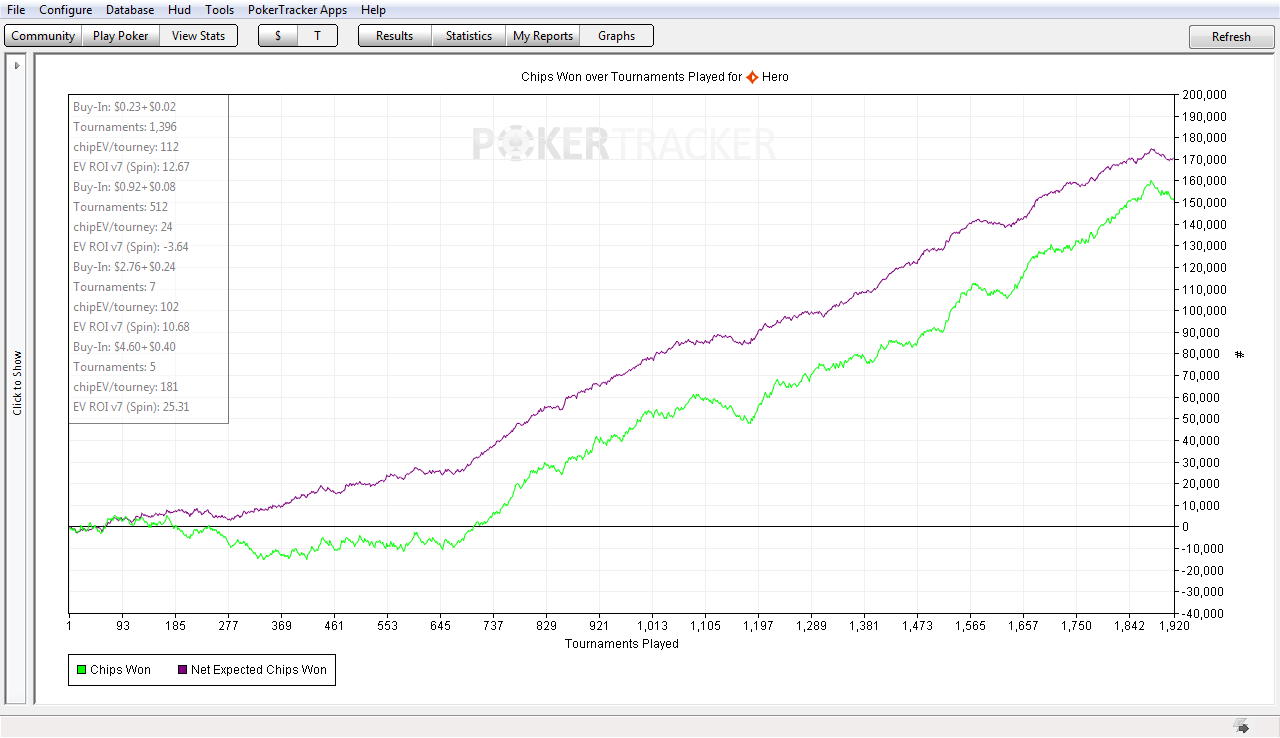Switch to the Statistics tab
This screenshot has width=1280, height=738.
469,36
